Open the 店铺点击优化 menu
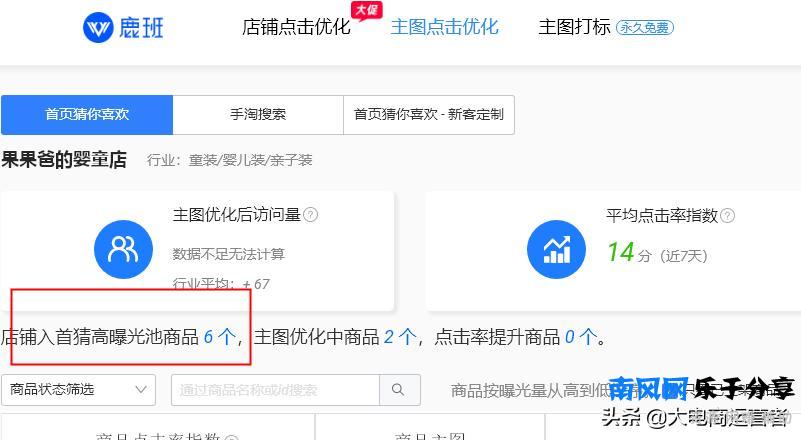This screenshot has width=801, height=440. point(296,27)
